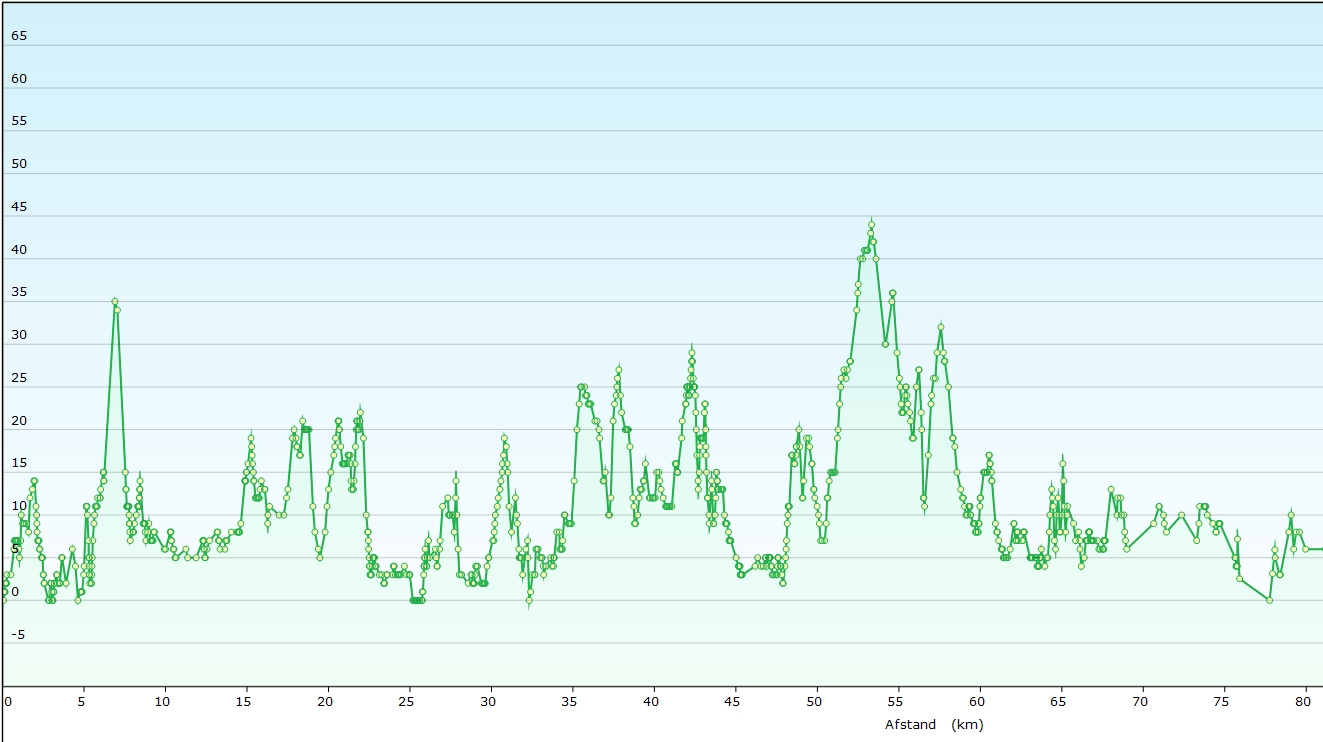Click the 70 km tick label on the distance axis
Image resolution: width=1323 pixels, height=742 pixels.
[x=1140, y=702]
